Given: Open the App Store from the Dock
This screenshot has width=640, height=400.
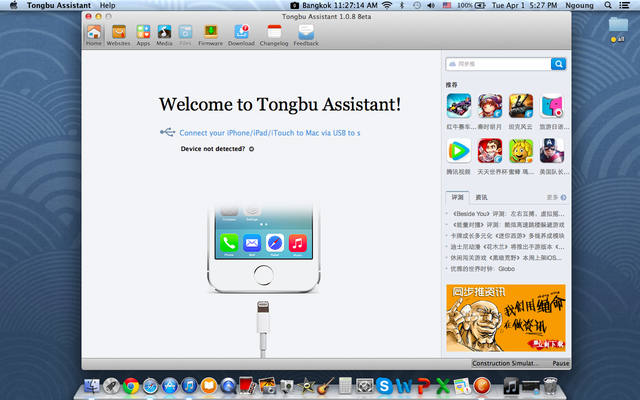Looking at the screenshot, I should 170,386.
